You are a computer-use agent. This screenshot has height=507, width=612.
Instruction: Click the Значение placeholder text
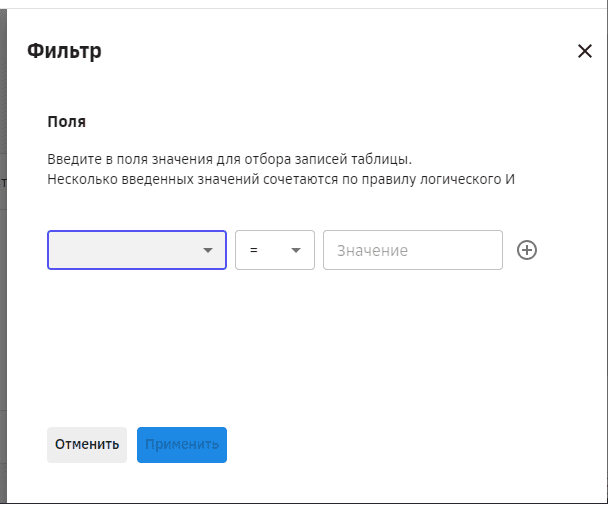[372, 250]
